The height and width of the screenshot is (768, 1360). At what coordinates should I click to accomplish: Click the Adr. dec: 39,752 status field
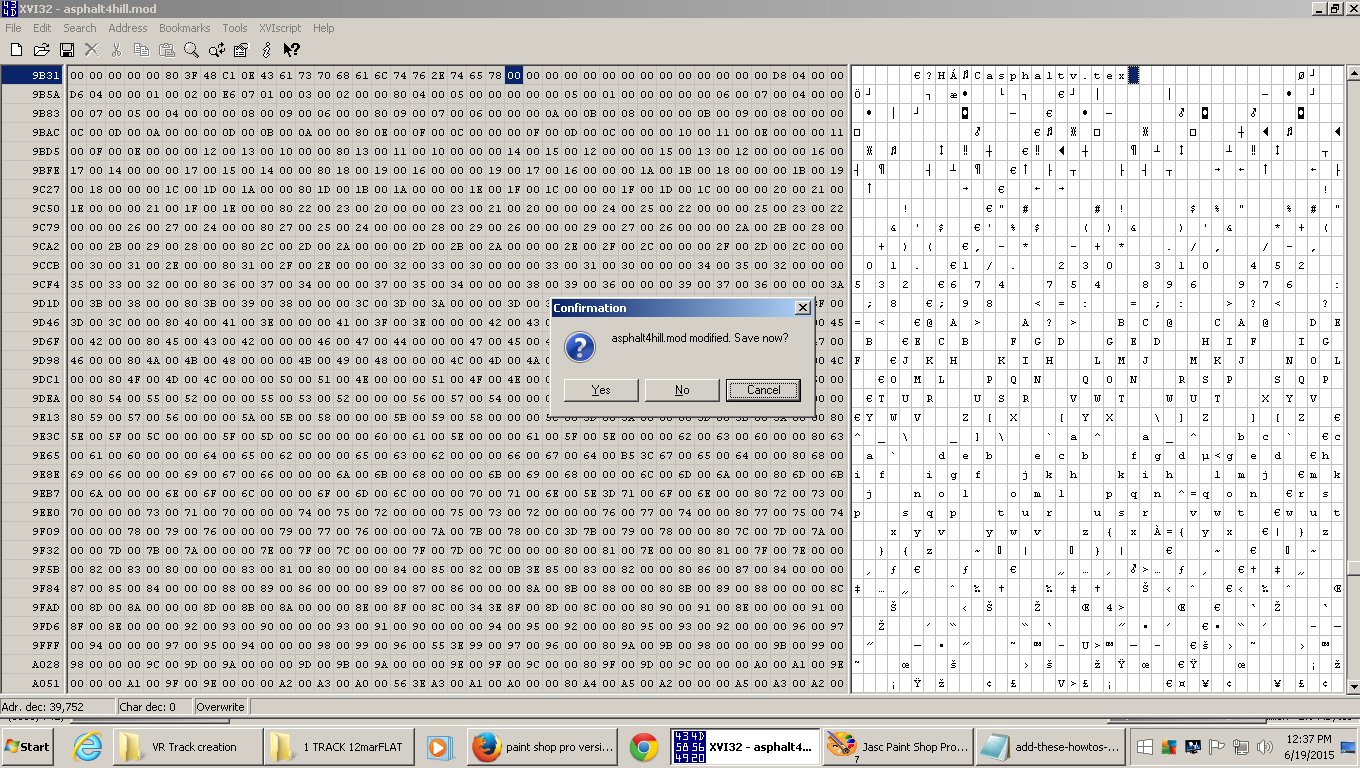pos(56,707)
